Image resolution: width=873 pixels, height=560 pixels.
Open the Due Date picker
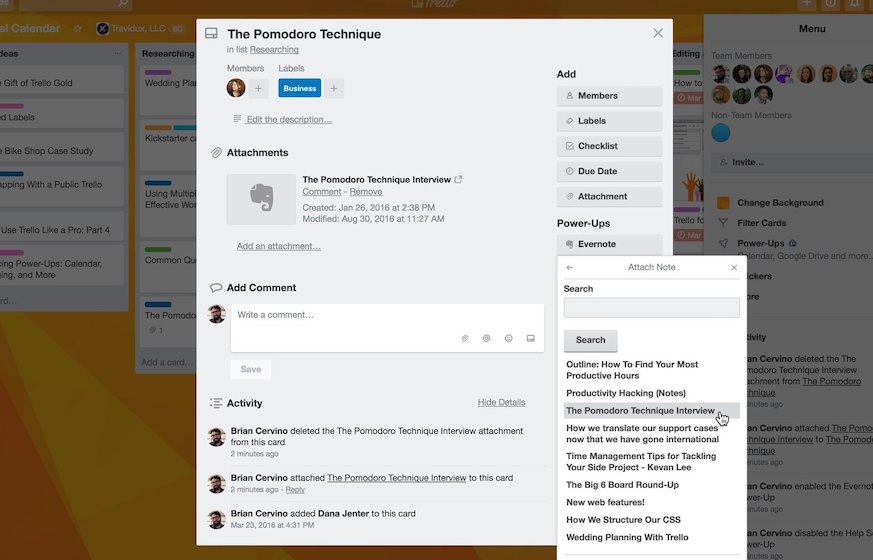click(x=609, y=171)
